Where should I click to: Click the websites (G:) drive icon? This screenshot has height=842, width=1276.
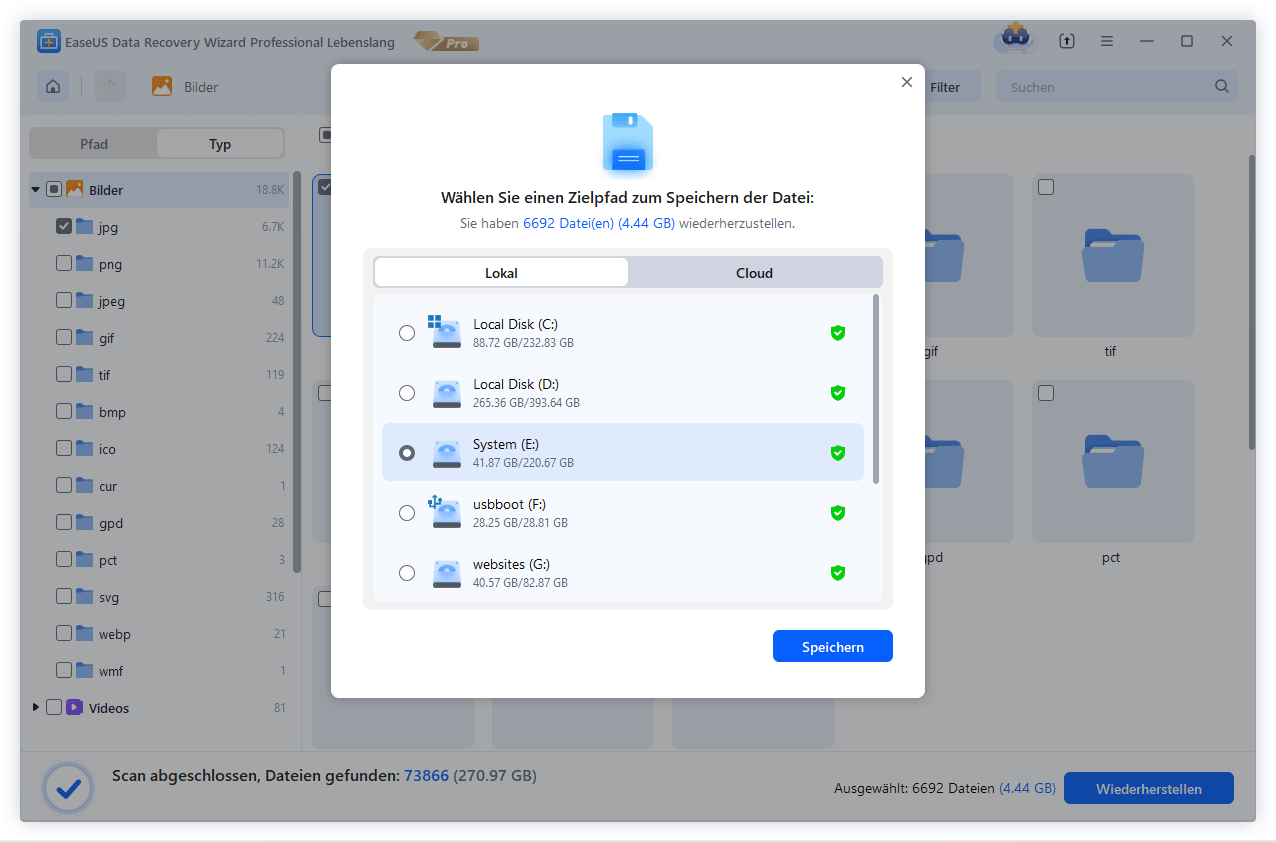pyautogui.click(x=446, y=573)
